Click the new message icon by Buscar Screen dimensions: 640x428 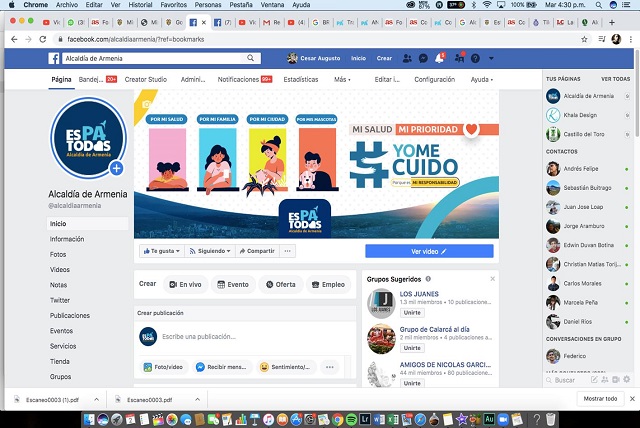point(594,379)
